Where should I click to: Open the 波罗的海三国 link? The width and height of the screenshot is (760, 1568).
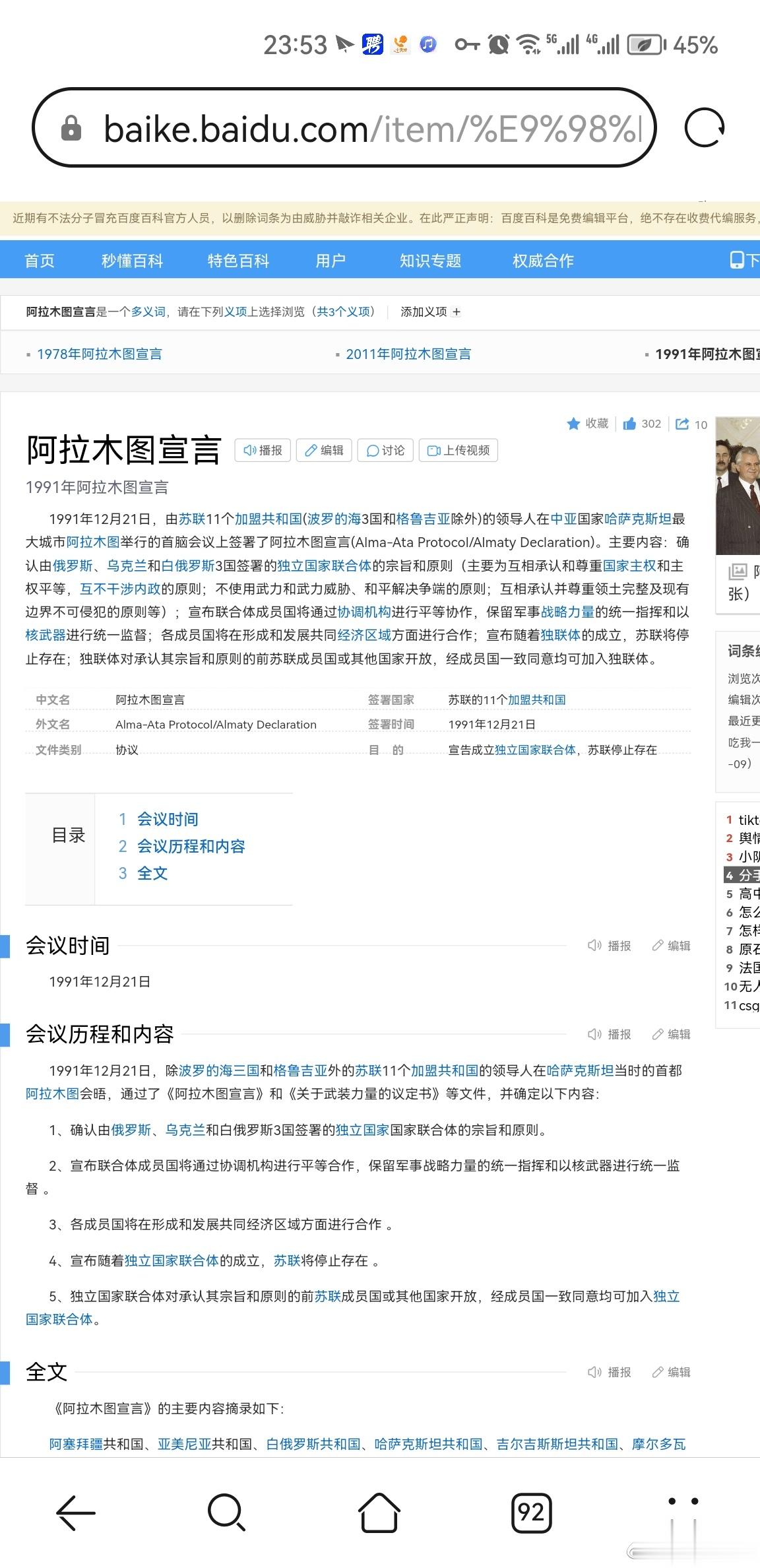219,1070
